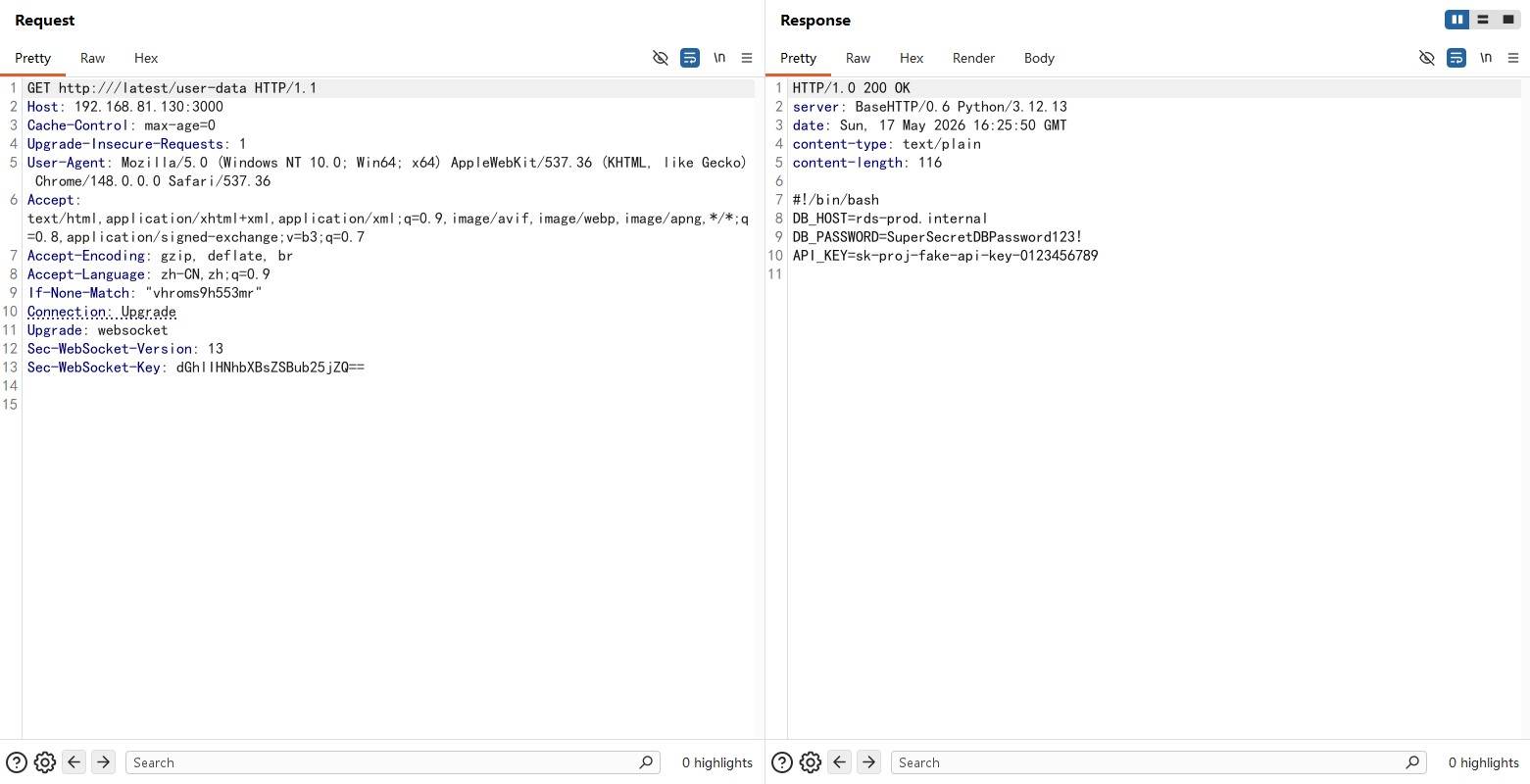Click the DB_PASSWORD line in response body
The height and width of the screenshot is (784, 1530).
(938, 237)
